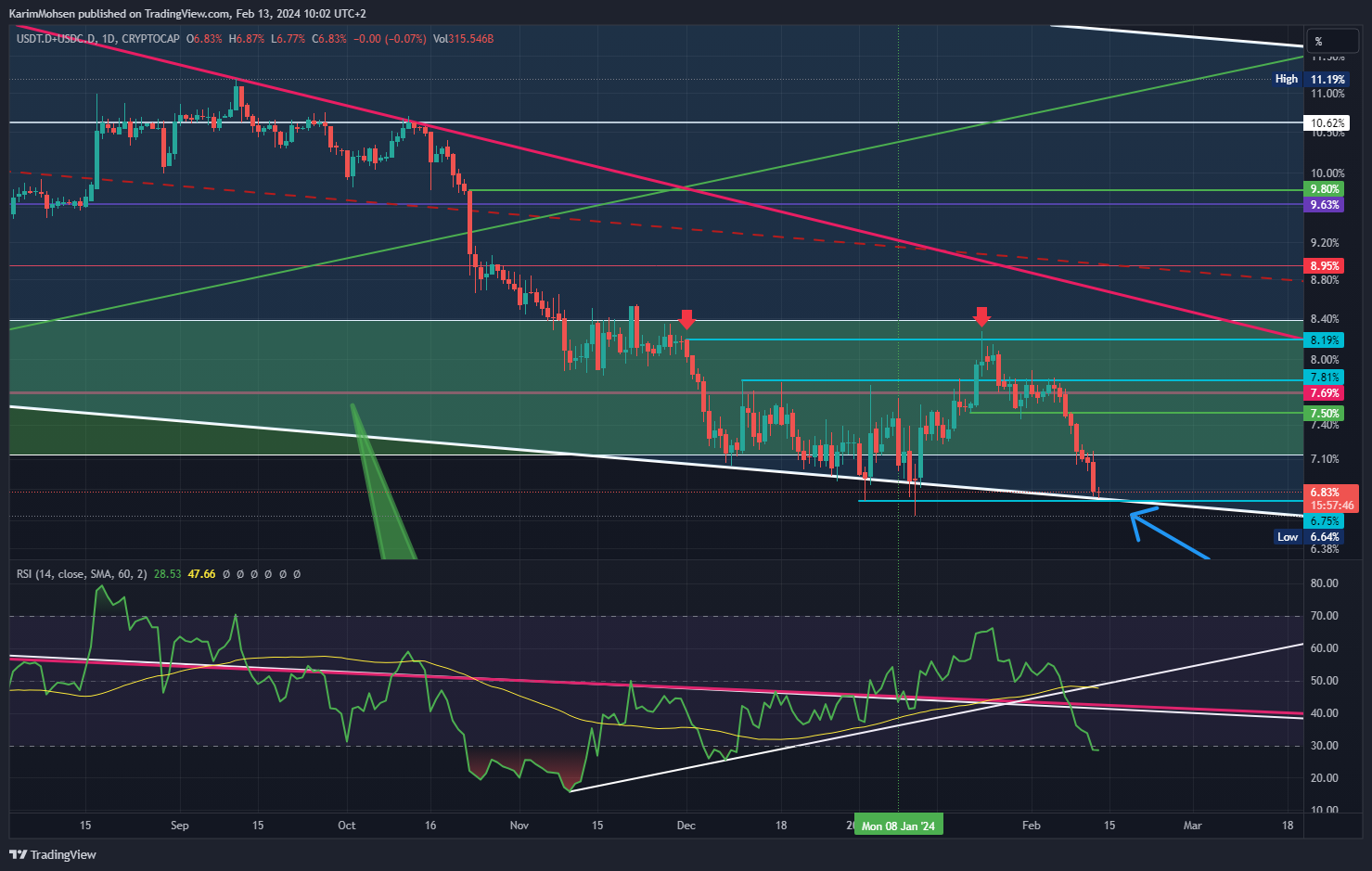The image size is (1372, 871).
Task: Click the white 10.62% price label
Action: pyautogui.click(x=1327, y=122)
